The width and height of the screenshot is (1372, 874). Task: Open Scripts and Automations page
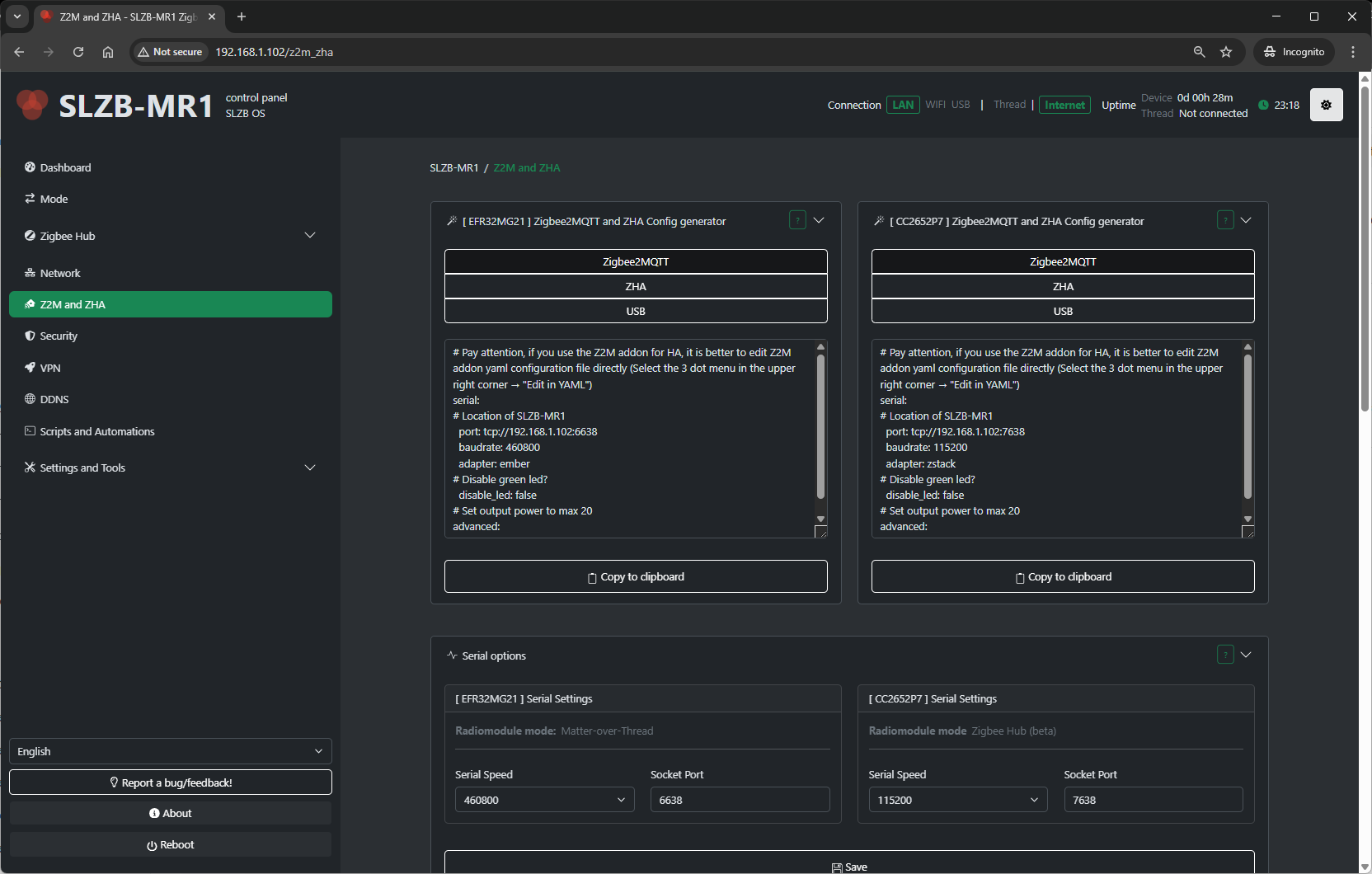97,431
